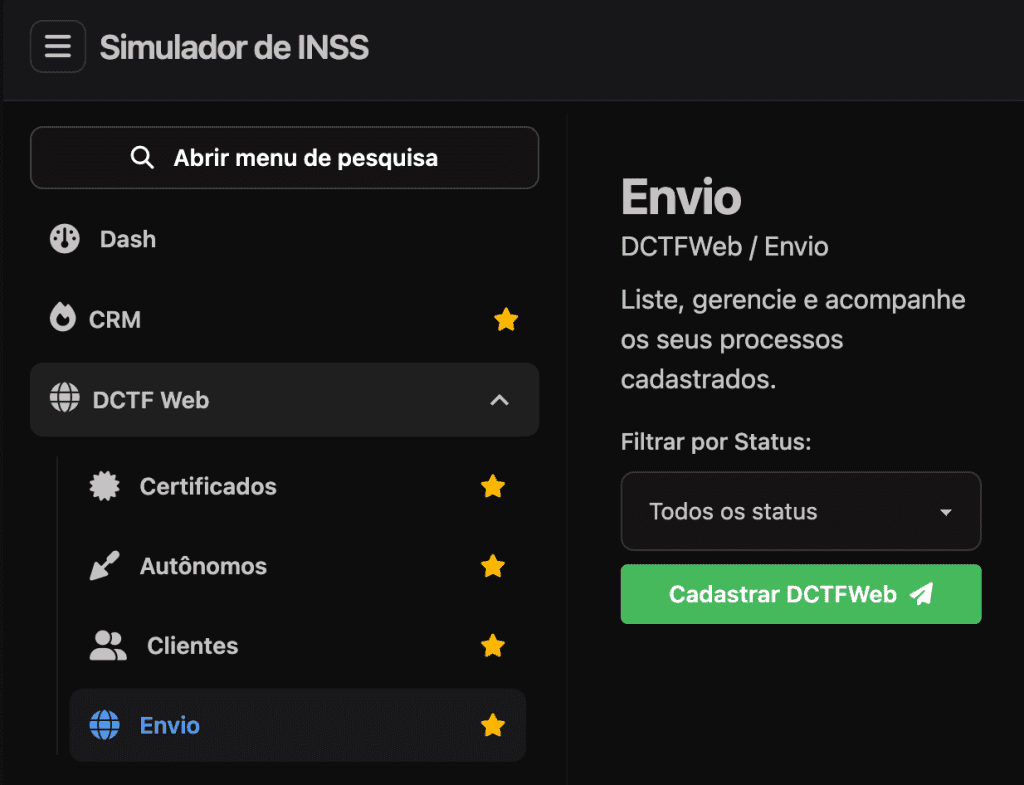Collapse the DCTF Web section
The width and height of the screenshot is (1024, 785).
tap(498, 399)
